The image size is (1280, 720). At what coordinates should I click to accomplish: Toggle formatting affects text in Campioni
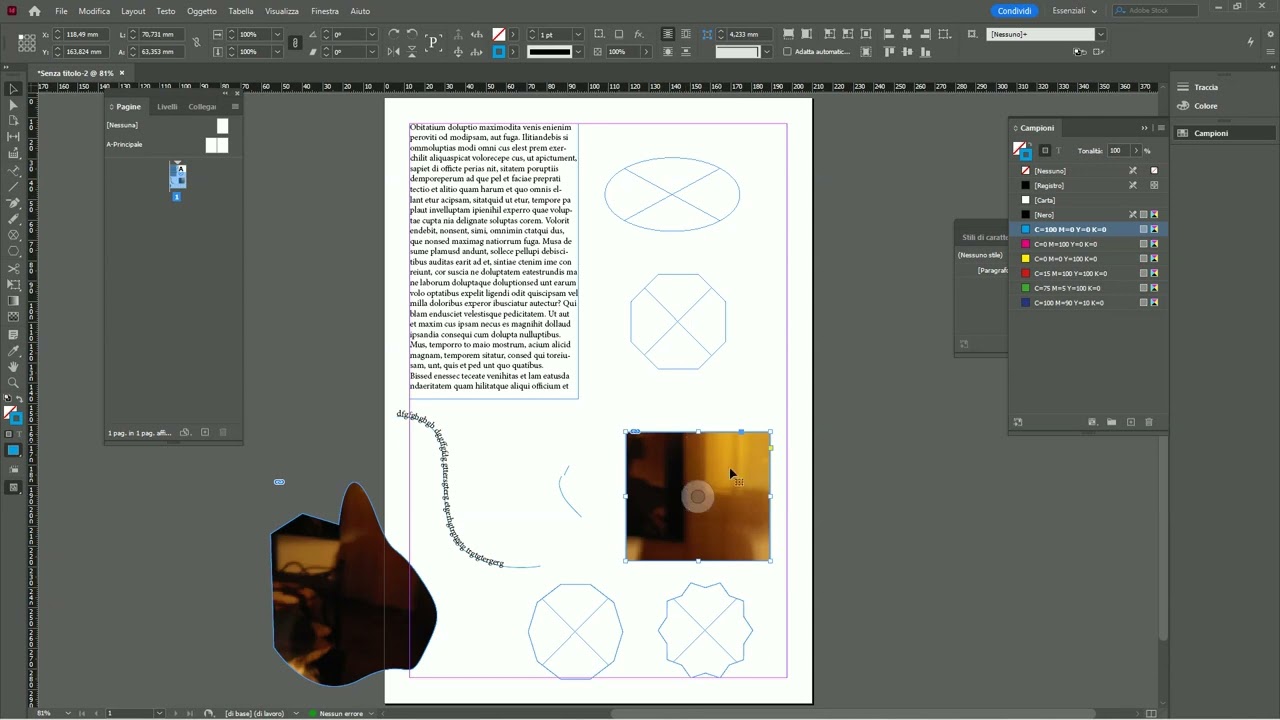coord(1059,151)
